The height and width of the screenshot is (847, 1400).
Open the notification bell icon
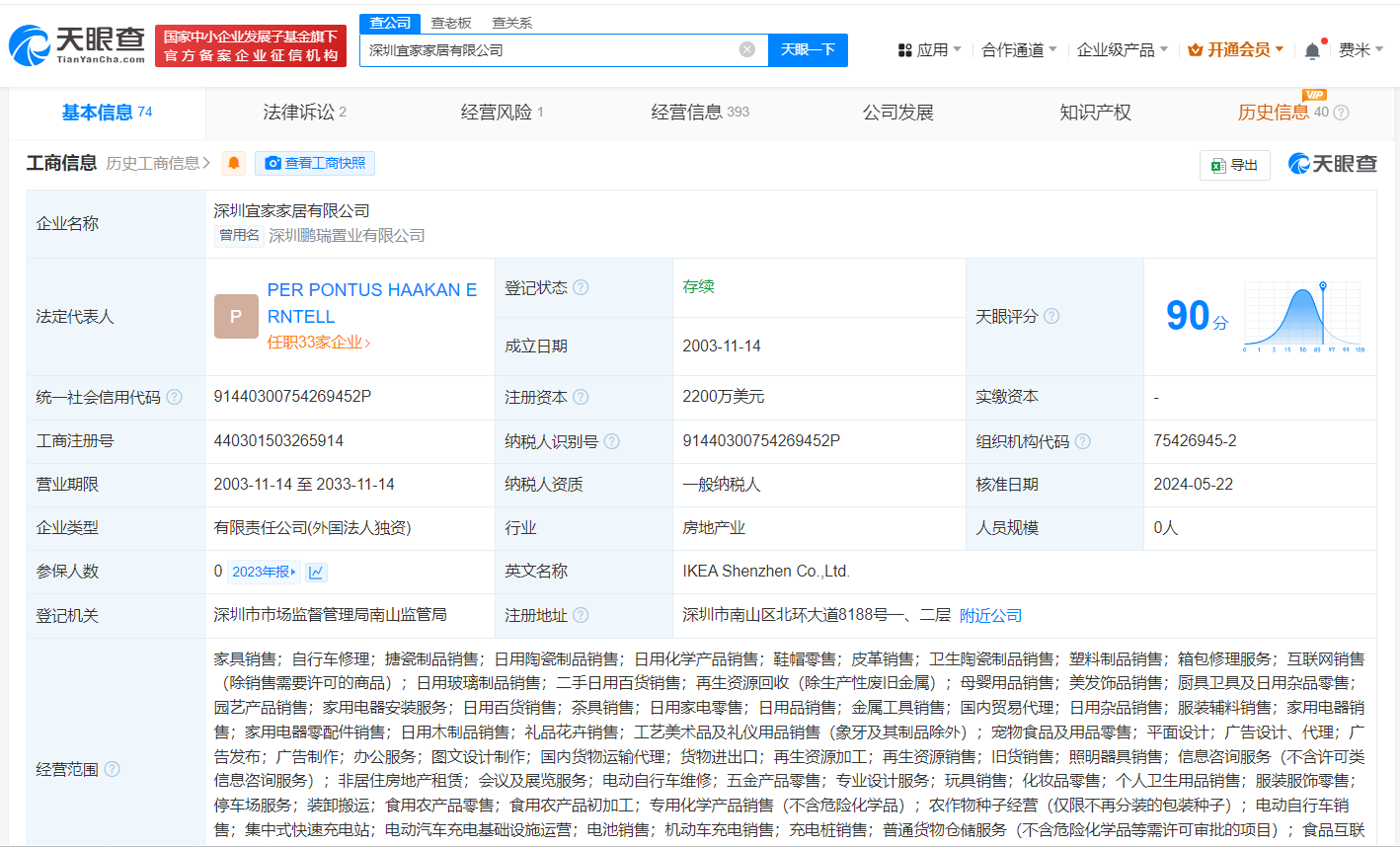(1312, 50)
